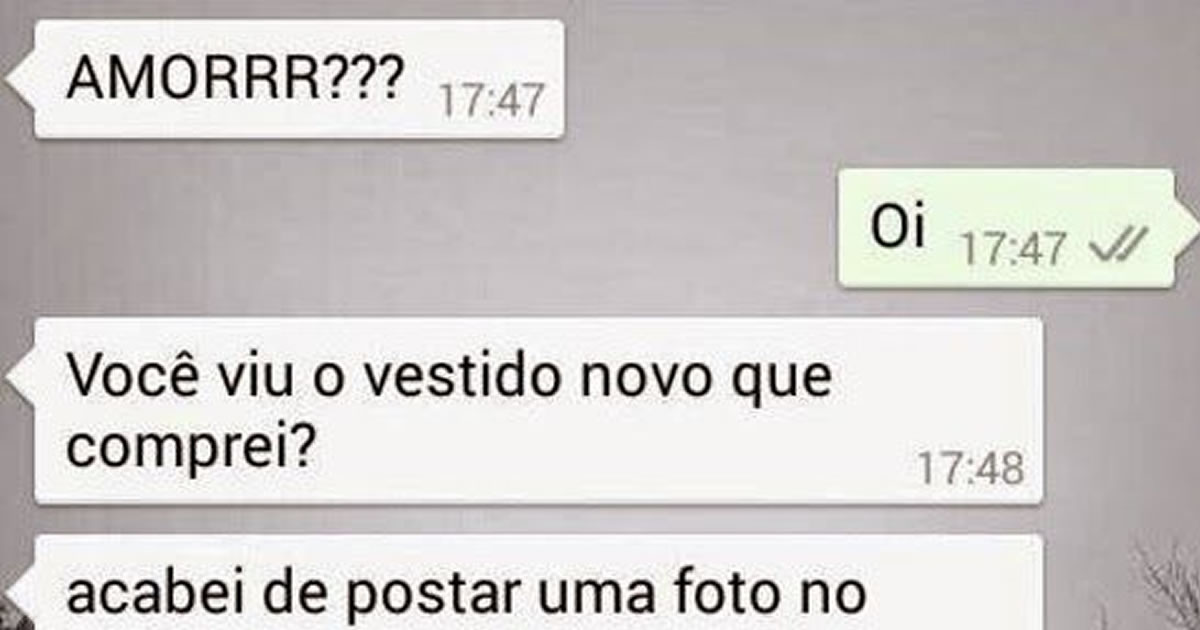The width and height of the screenshot is (1200, 630).
Task: Click the word "foto" in last message
Action: (x=728, y=593)
